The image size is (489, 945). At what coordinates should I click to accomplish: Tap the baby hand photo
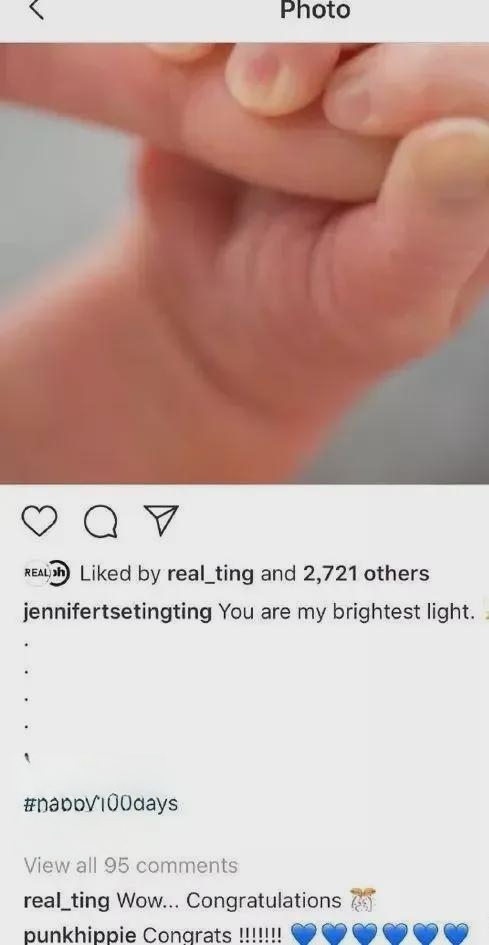click(244, 263)
